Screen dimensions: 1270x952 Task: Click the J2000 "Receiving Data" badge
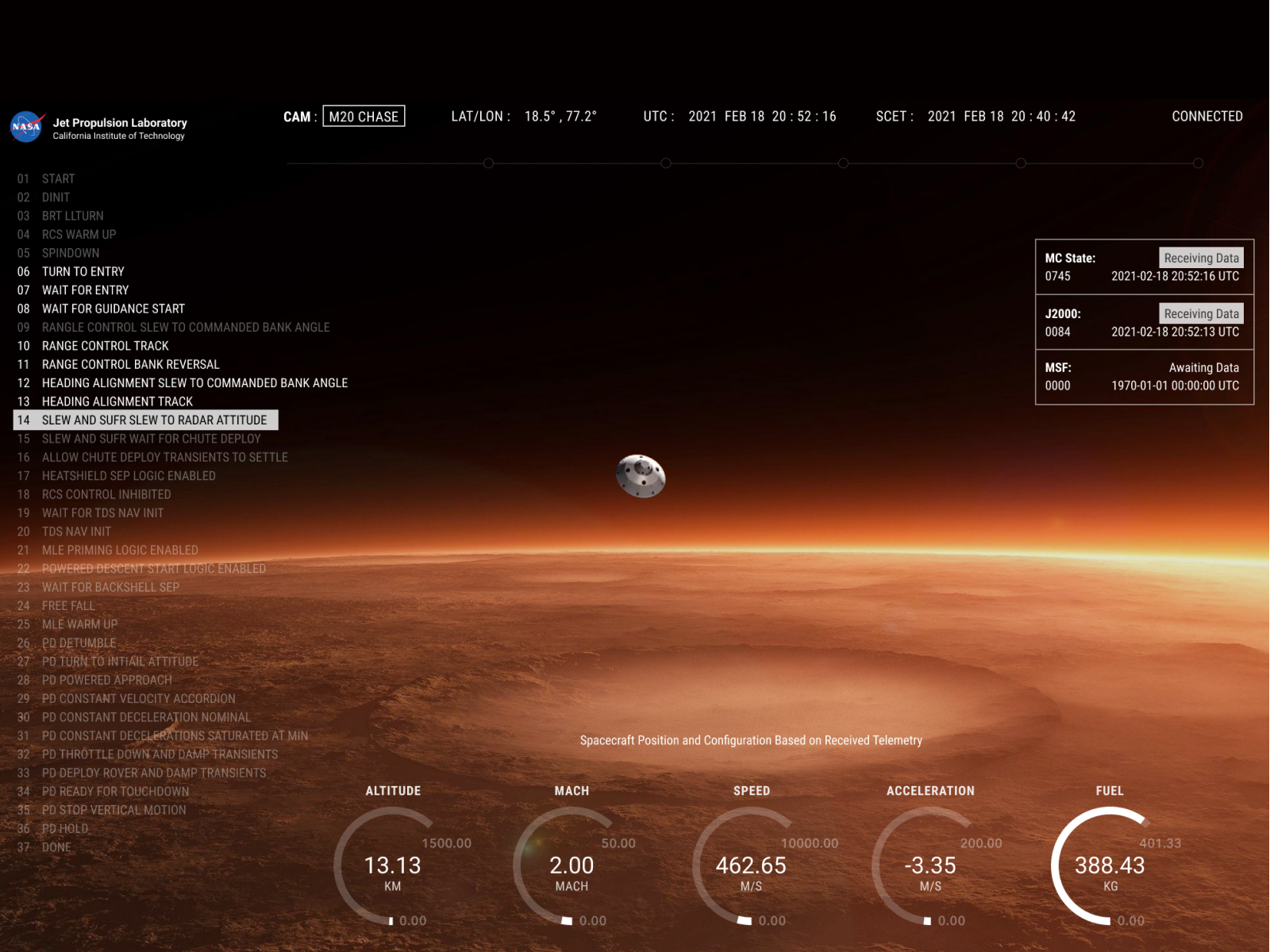click(1201, 313)
